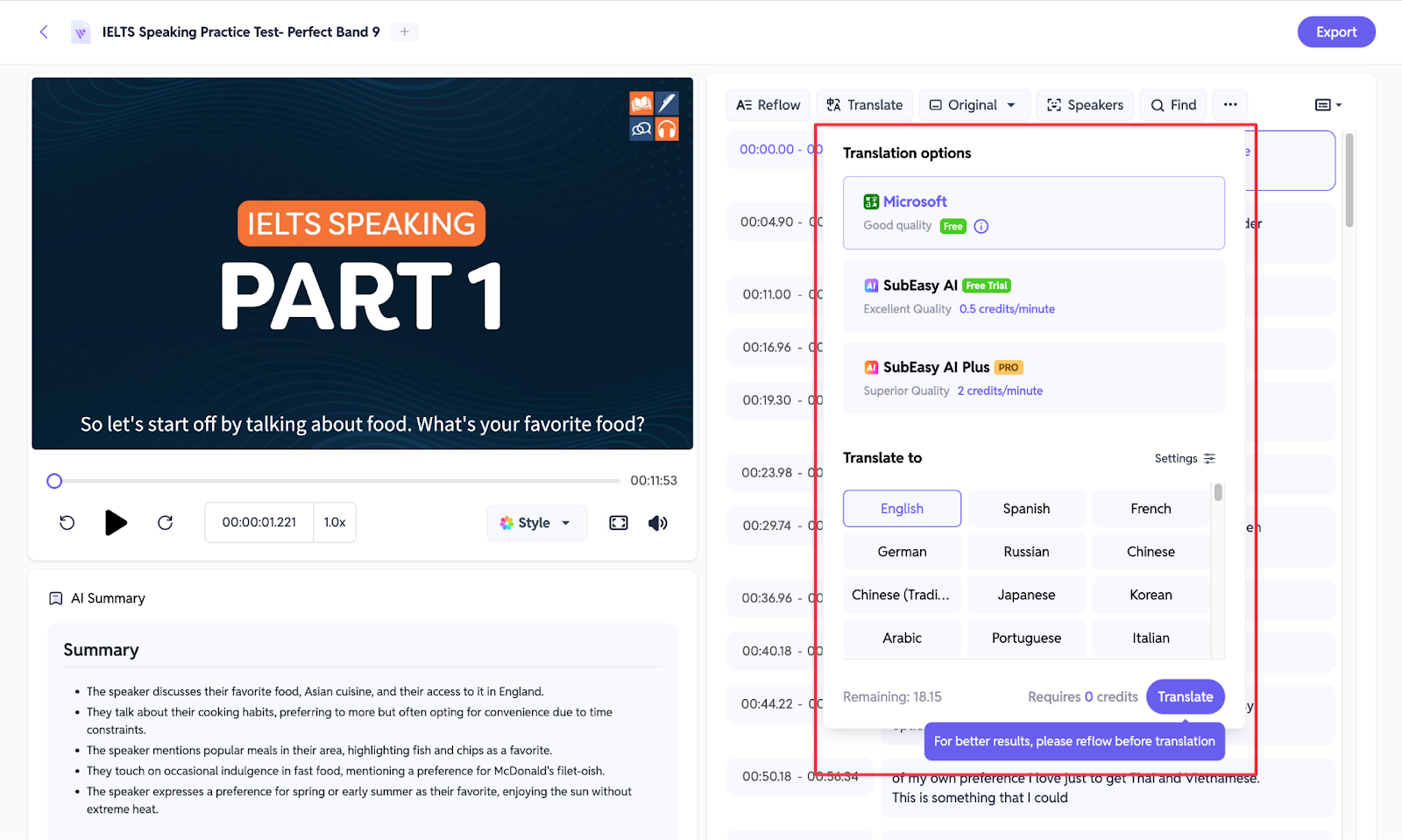Choose Portuguese as target language
This screenshot has width=1402, height=840.
click(x=1026, y=638)
